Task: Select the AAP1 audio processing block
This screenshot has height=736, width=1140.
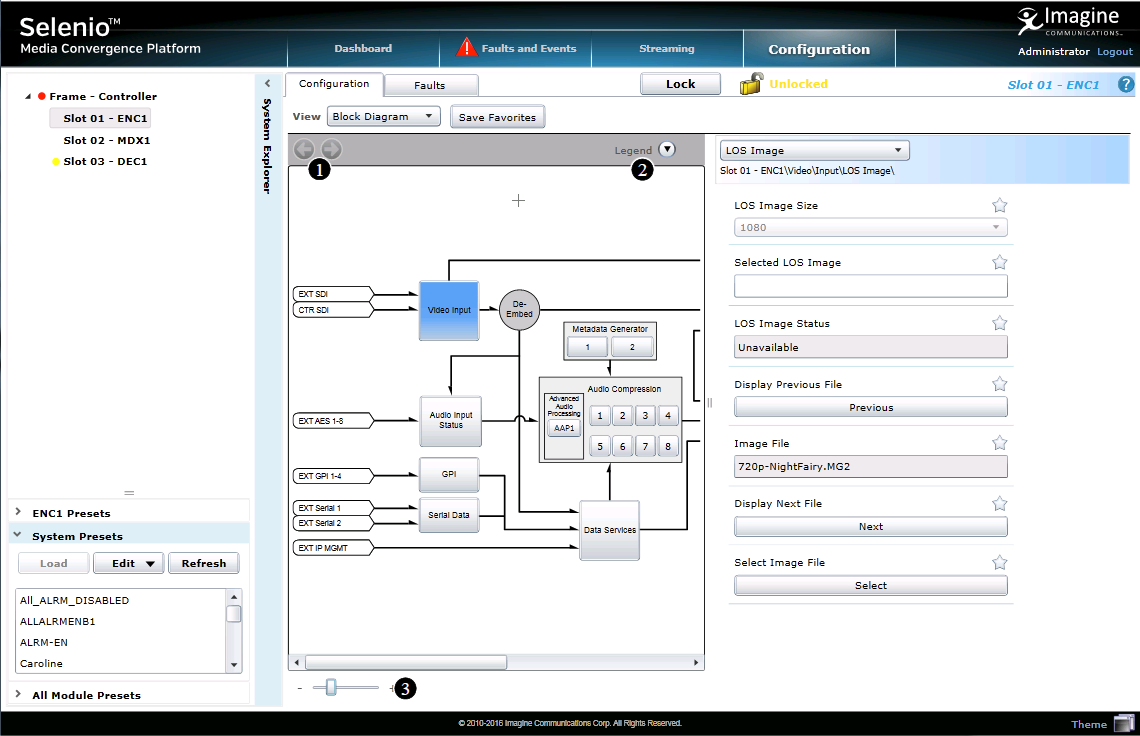Action: (564, 428)
